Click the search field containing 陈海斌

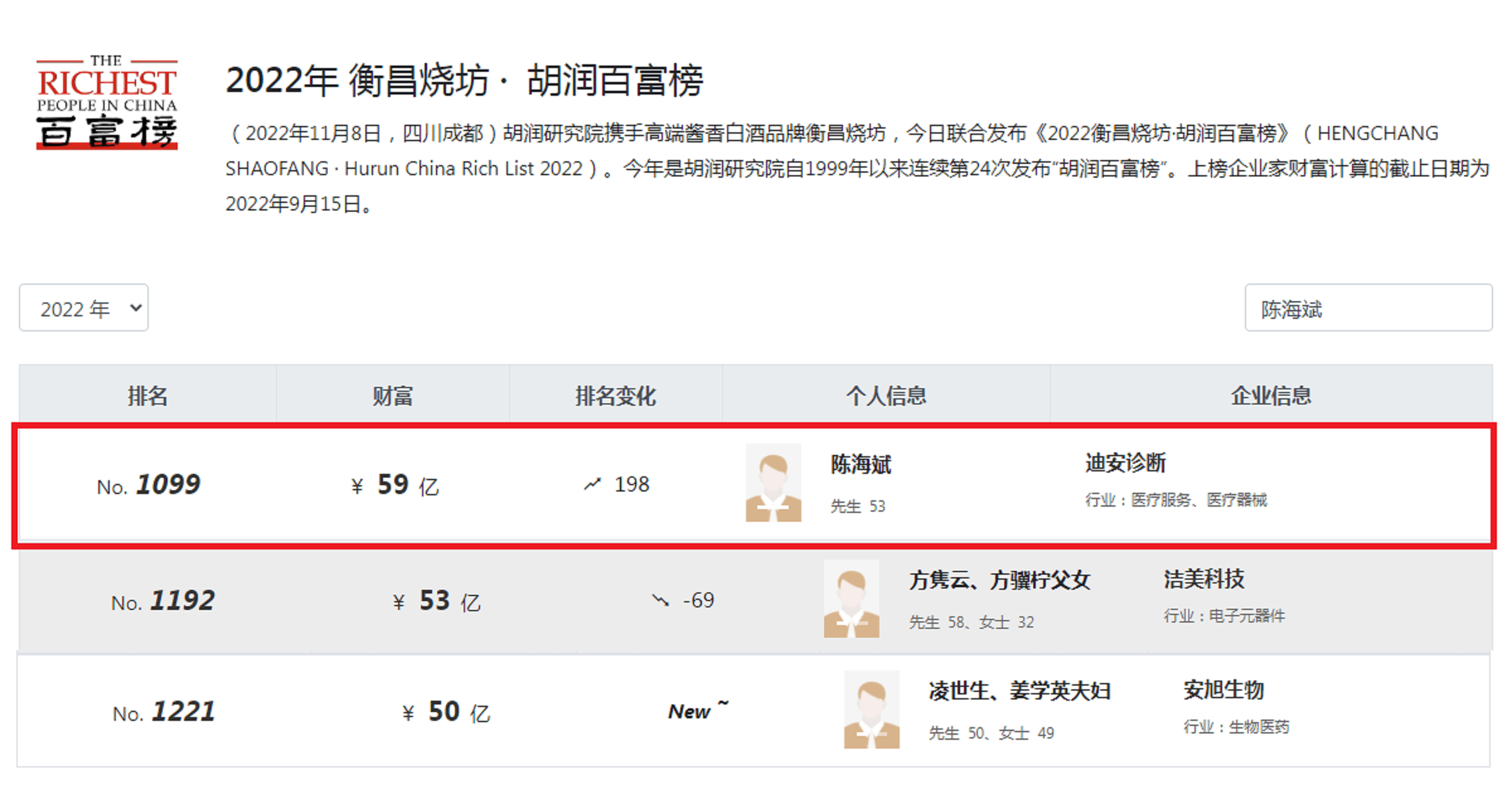(x=1368, y=308)
